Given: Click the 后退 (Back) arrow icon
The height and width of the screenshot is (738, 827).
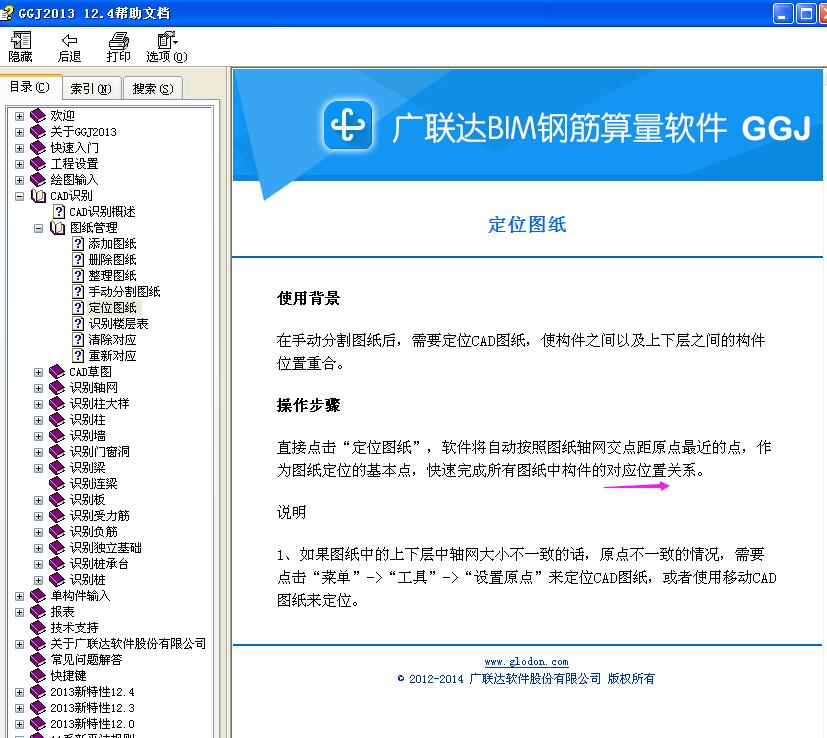Looking at the screenshot, I should (69, 40).
